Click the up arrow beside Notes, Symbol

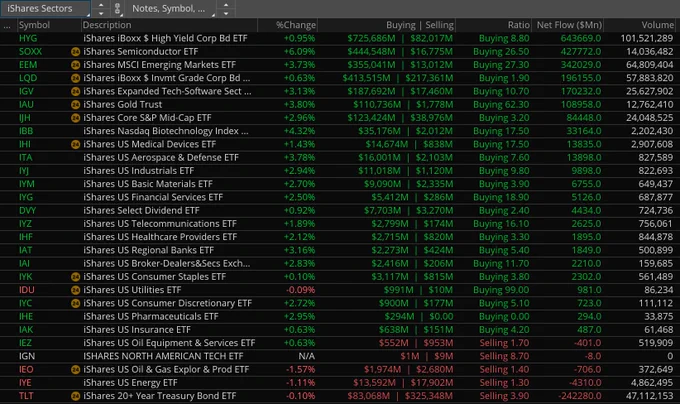click(x=226, y=5)
